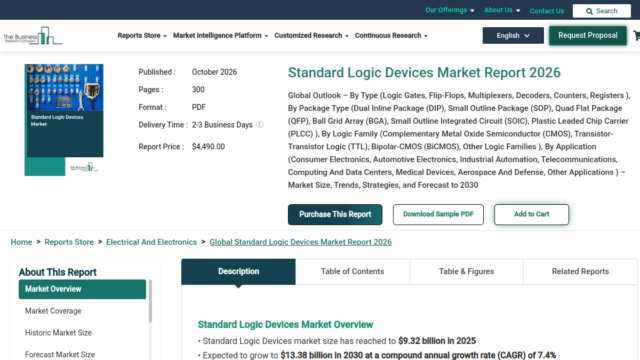Click Add to Cart button

point(531,214)
